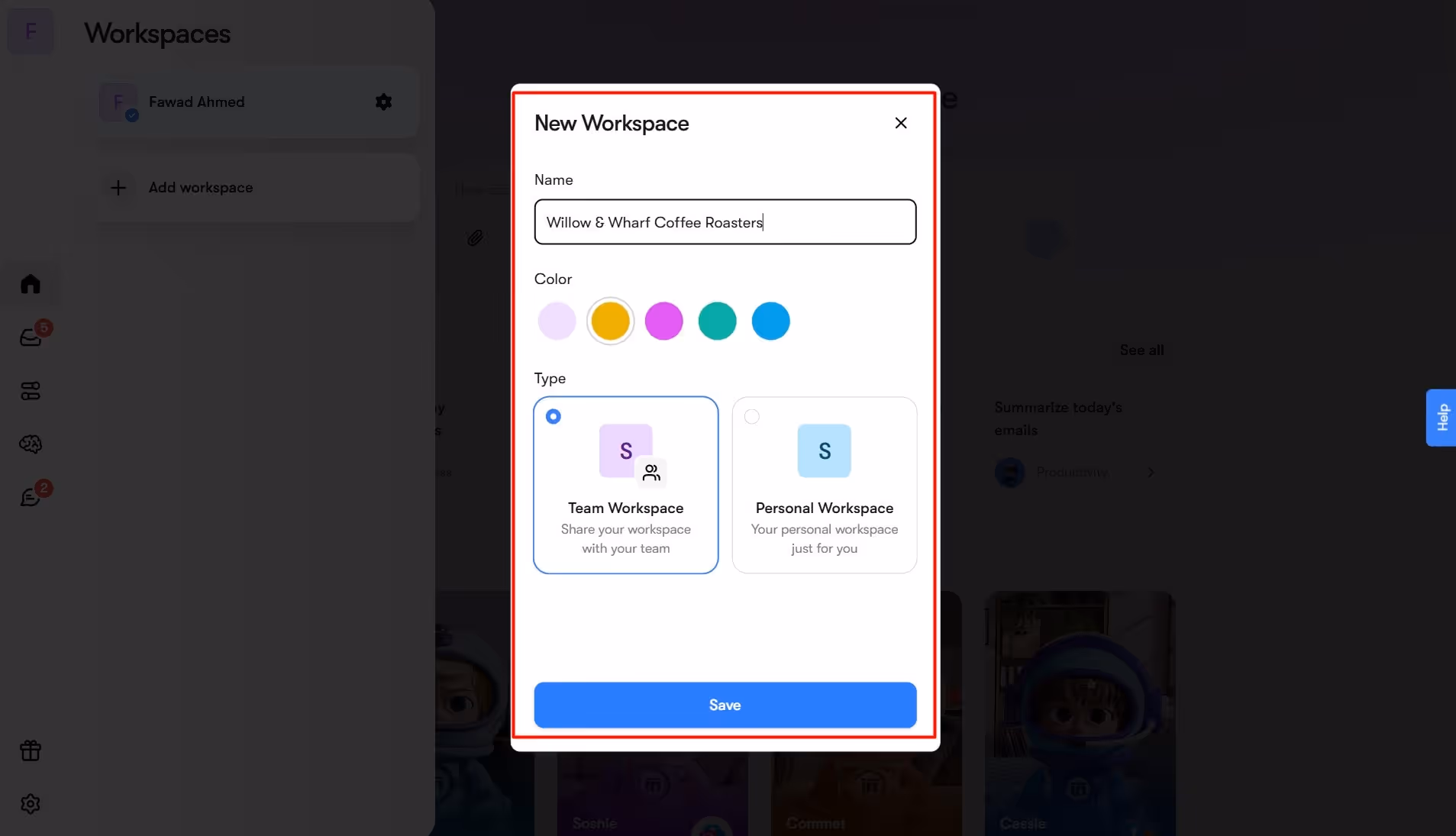1456x836 pixels.
Task: Select the Personal Workspace radio button
Action: click(751, 416)
